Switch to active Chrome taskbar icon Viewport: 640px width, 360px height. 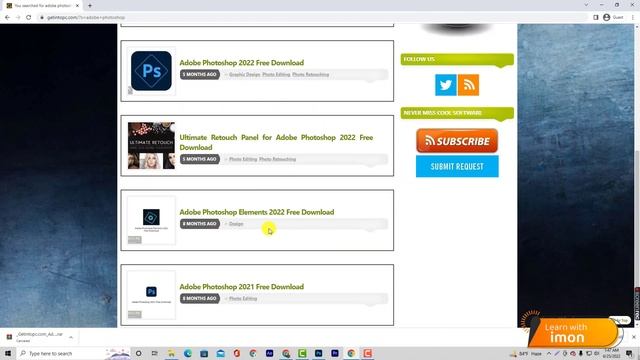pyautogui.click(x=351, y=353)
